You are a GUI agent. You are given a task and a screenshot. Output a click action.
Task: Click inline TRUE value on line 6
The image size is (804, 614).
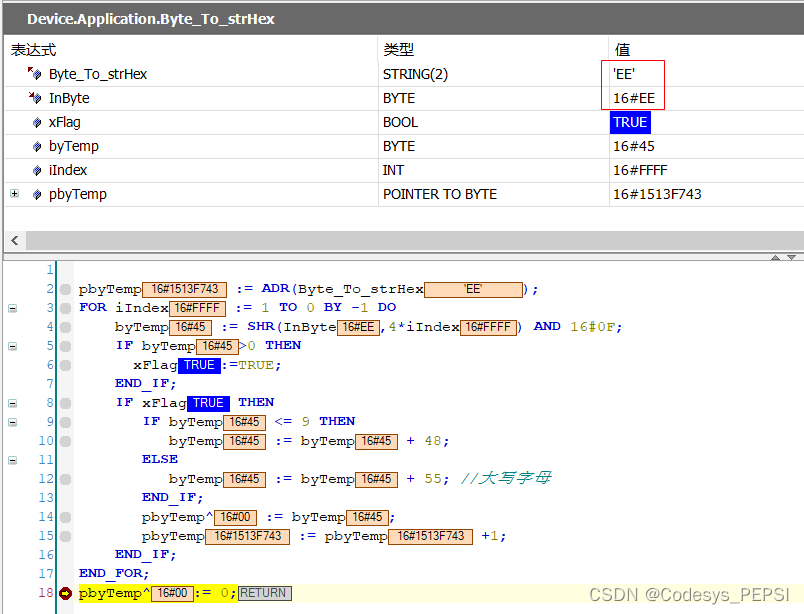pyautogui.click(x=199, y=365)
